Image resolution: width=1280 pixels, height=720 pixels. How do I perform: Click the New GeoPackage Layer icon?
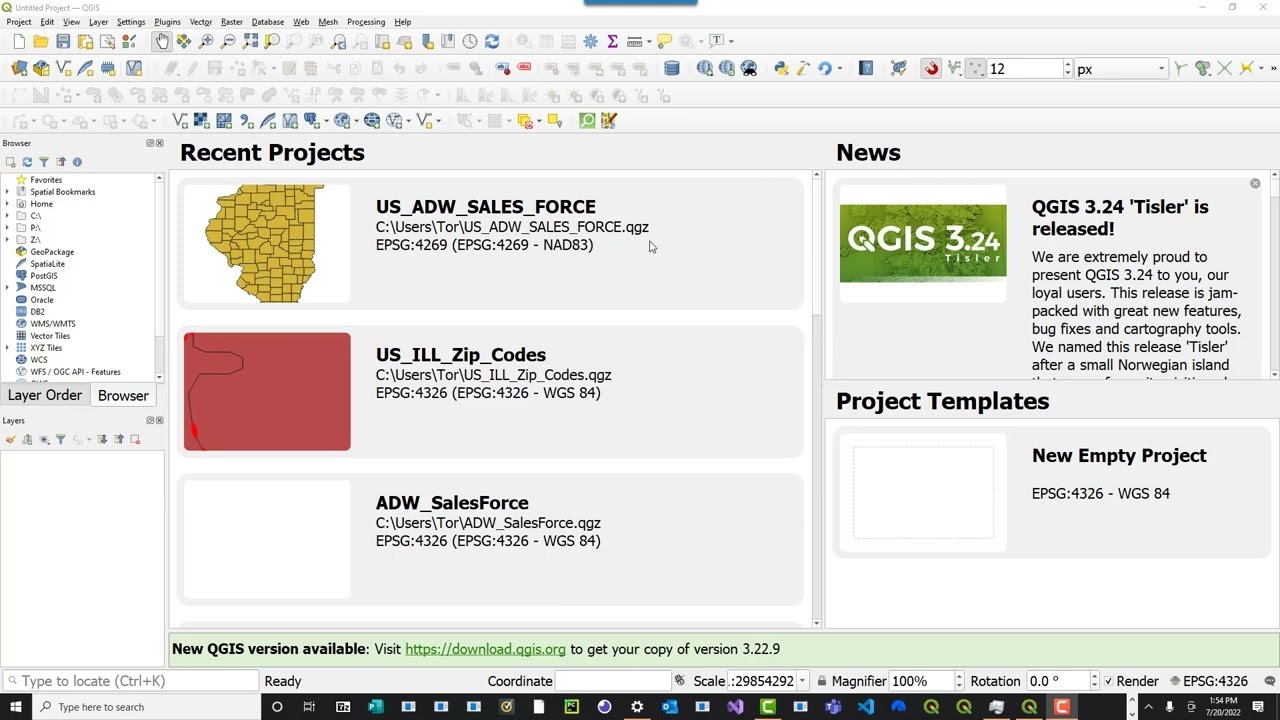(41, 68)
